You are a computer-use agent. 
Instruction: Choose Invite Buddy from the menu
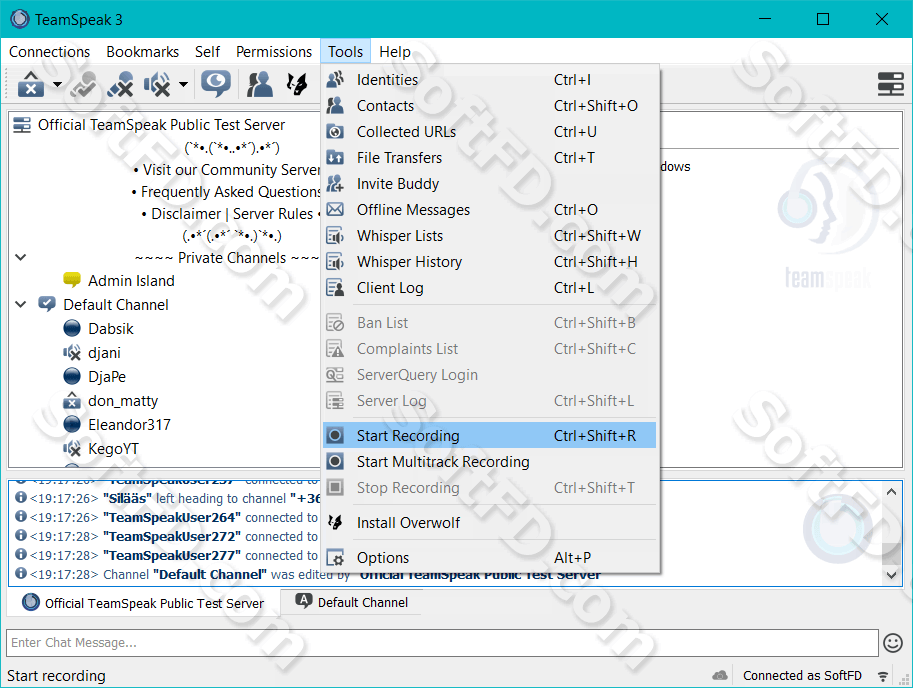pyautogui.click(x=490, y=184)
